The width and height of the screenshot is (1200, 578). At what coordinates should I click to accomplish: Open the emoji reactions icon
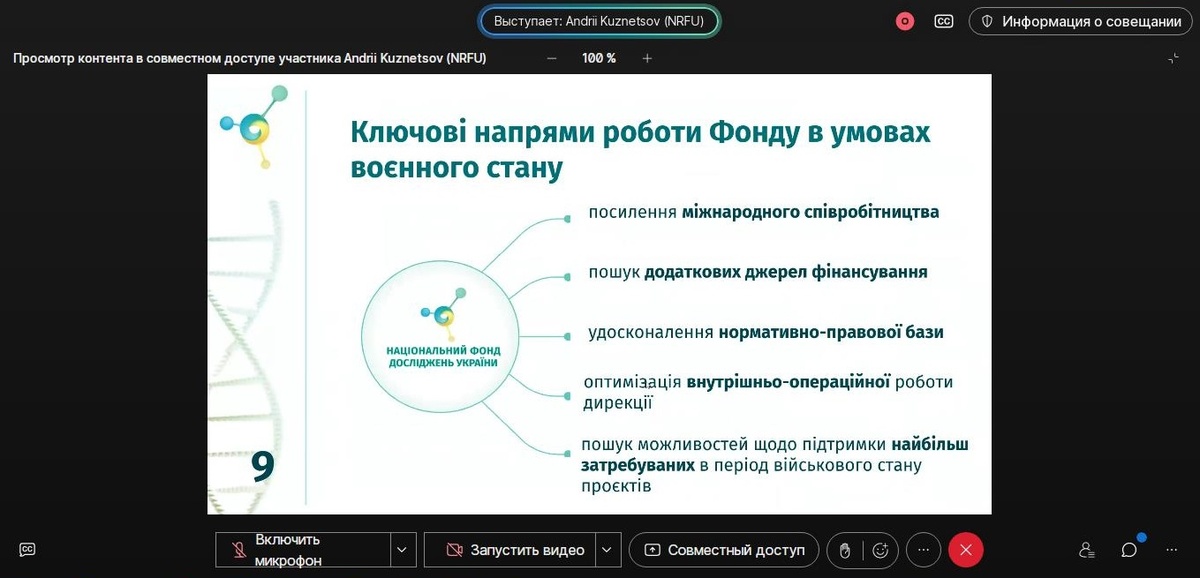click(x=880, y=550)
